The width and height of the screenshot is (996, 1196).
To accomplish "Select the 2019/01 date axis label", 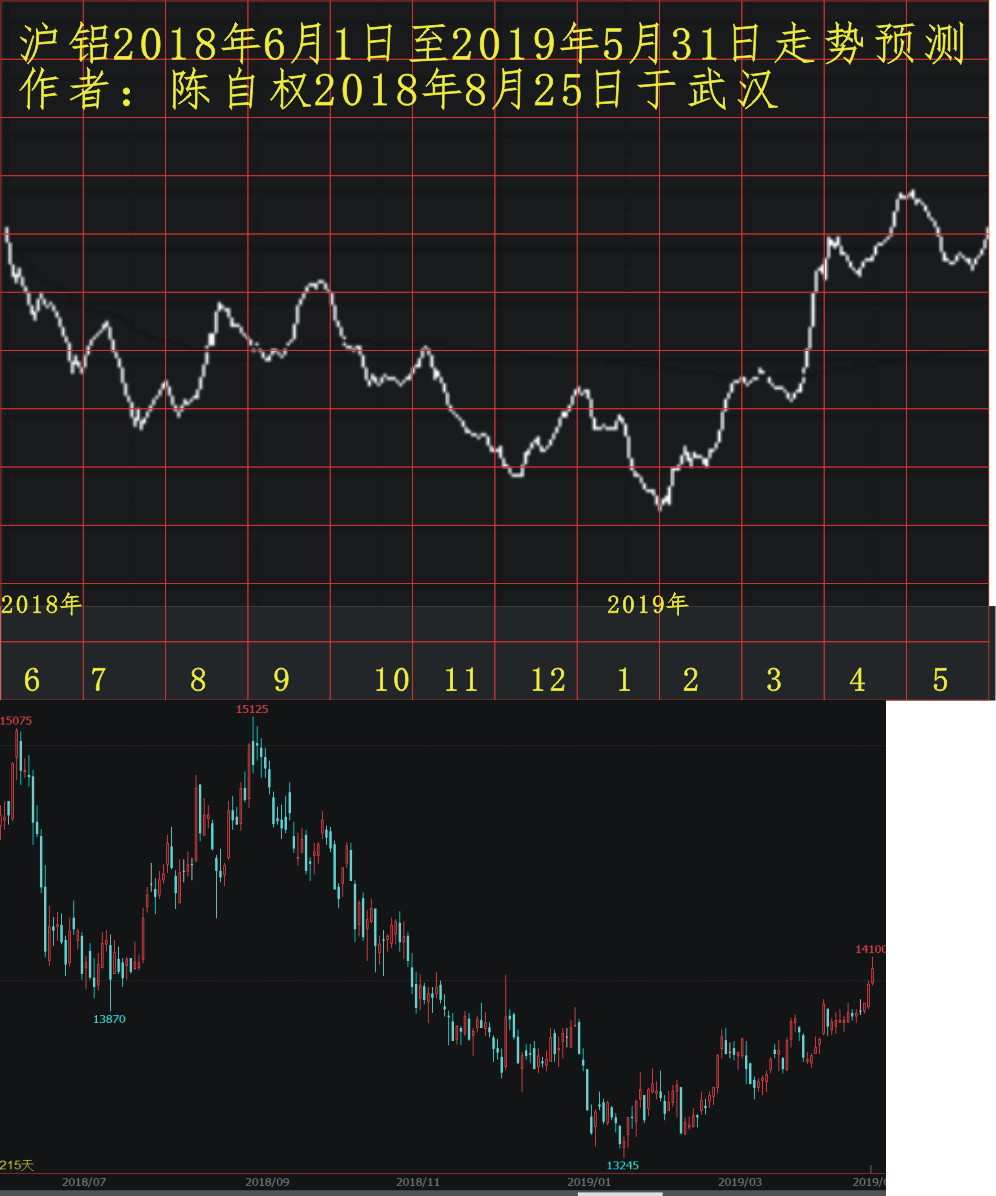I will pyautogui.click(x=589, y=1181).
